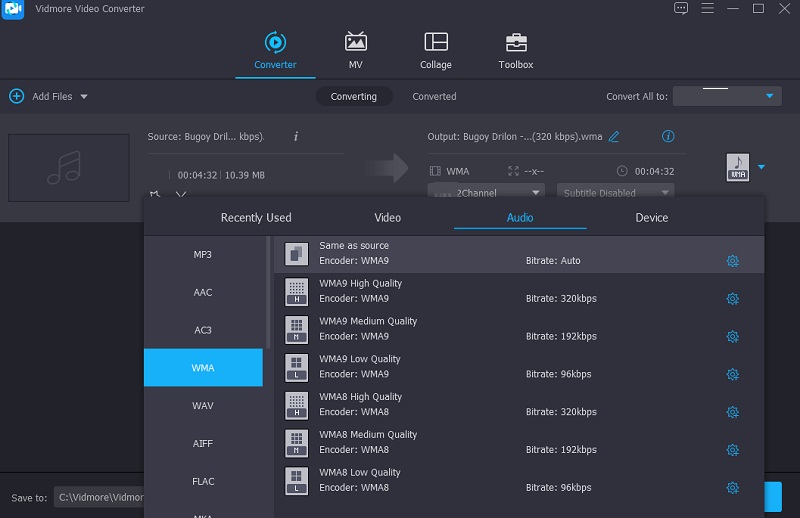Image resolution: width=800 pixels, height=518 pixels.
Task: Open the Add Files dropdown arrow
Action: [x=84, y=97]
